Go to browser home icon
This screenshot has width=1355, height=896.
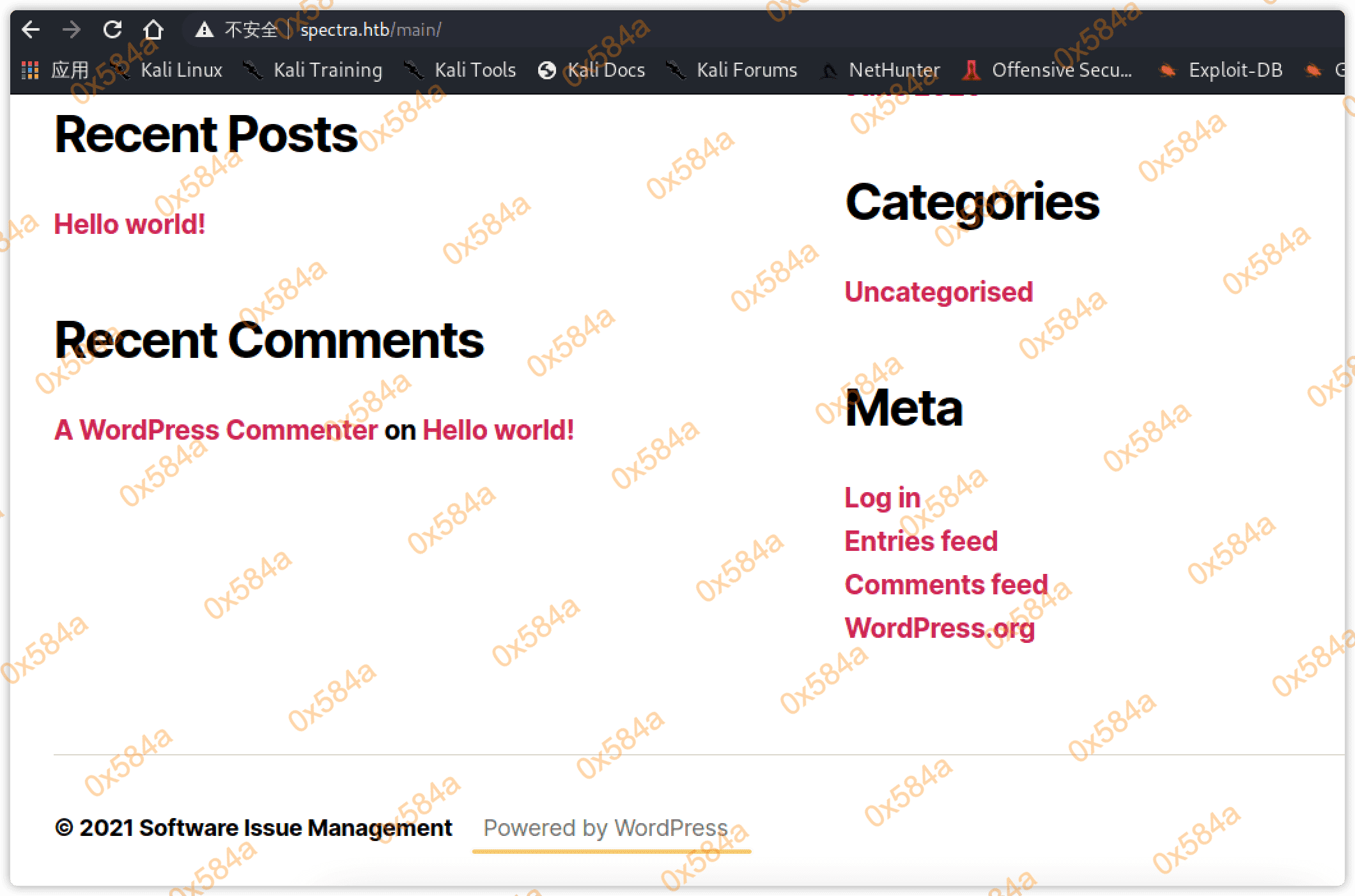pos(153,29)
